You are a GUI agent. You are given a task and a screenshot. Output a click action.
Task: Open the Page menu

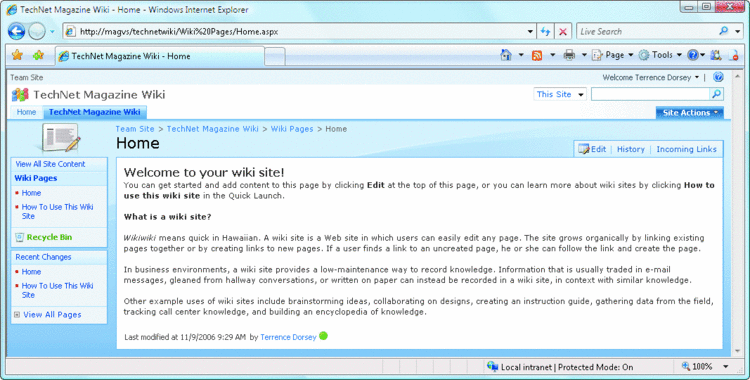coord(613,55)
